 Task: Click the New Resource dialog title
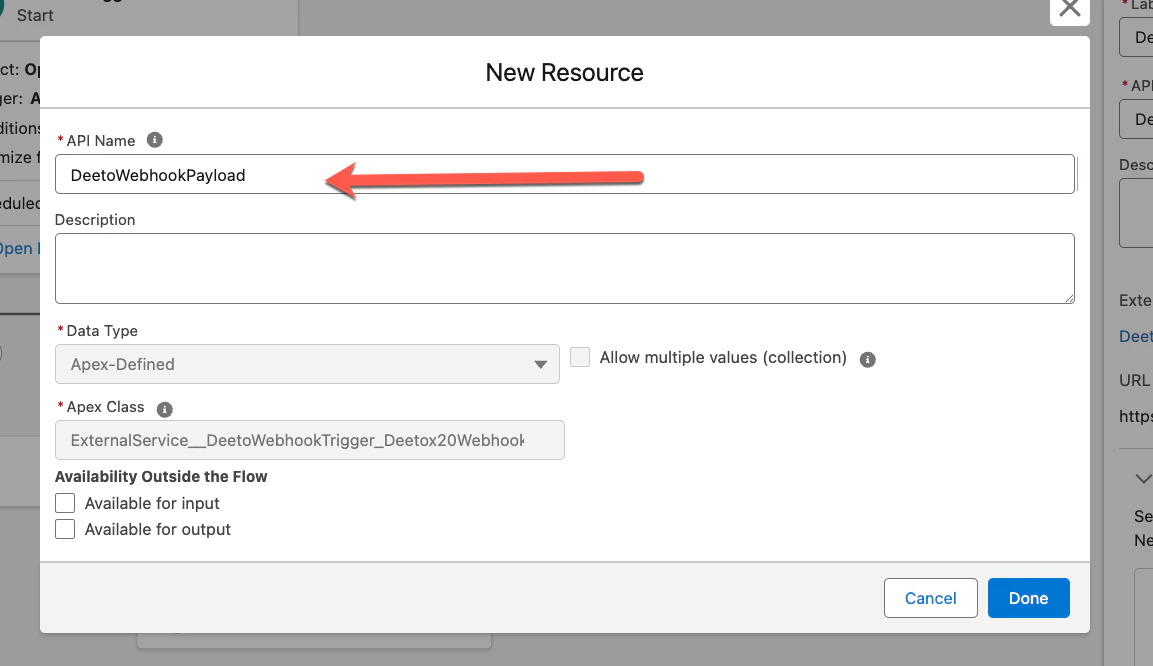pos(565,73)
